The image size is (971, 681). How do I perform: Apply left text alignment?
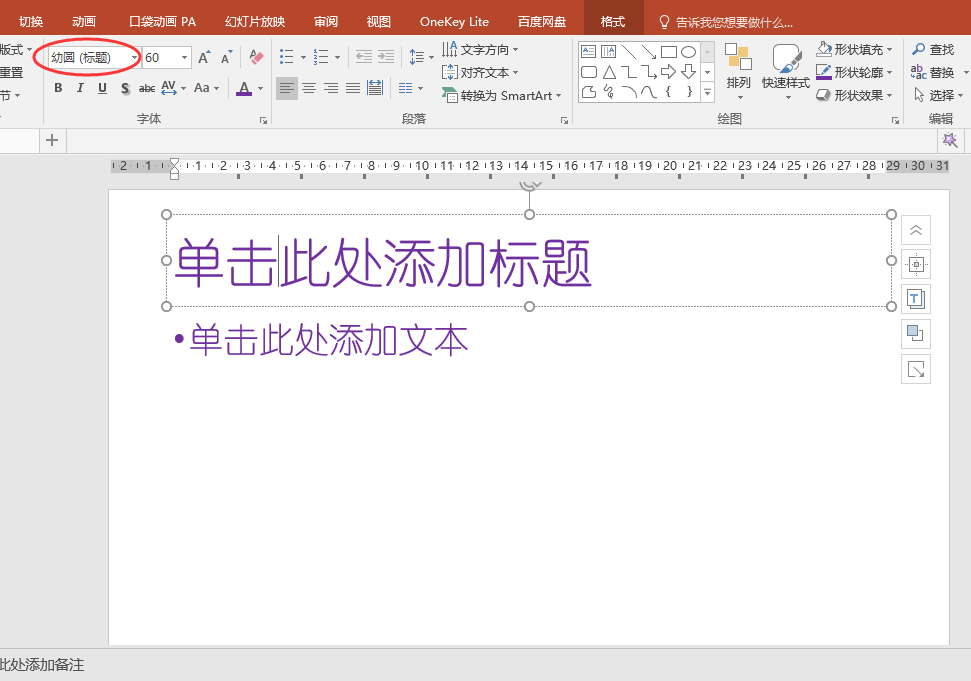(286, 89)
